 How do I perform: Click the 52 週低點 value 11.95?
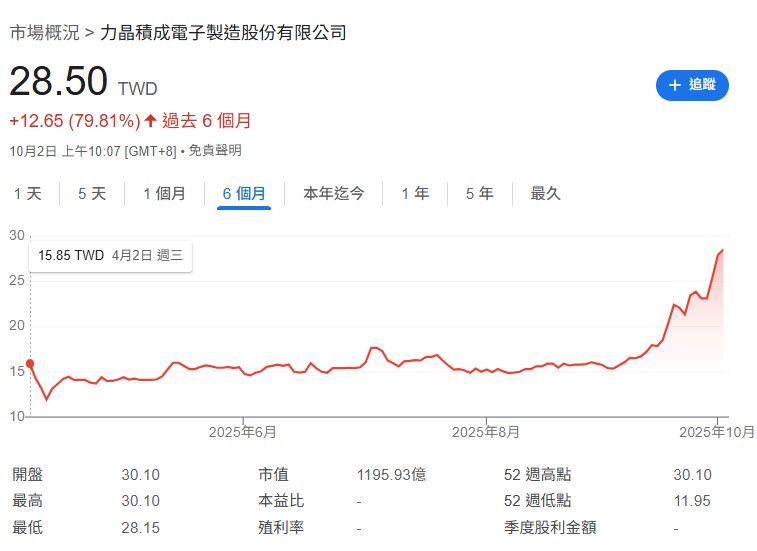pos(692,501)
